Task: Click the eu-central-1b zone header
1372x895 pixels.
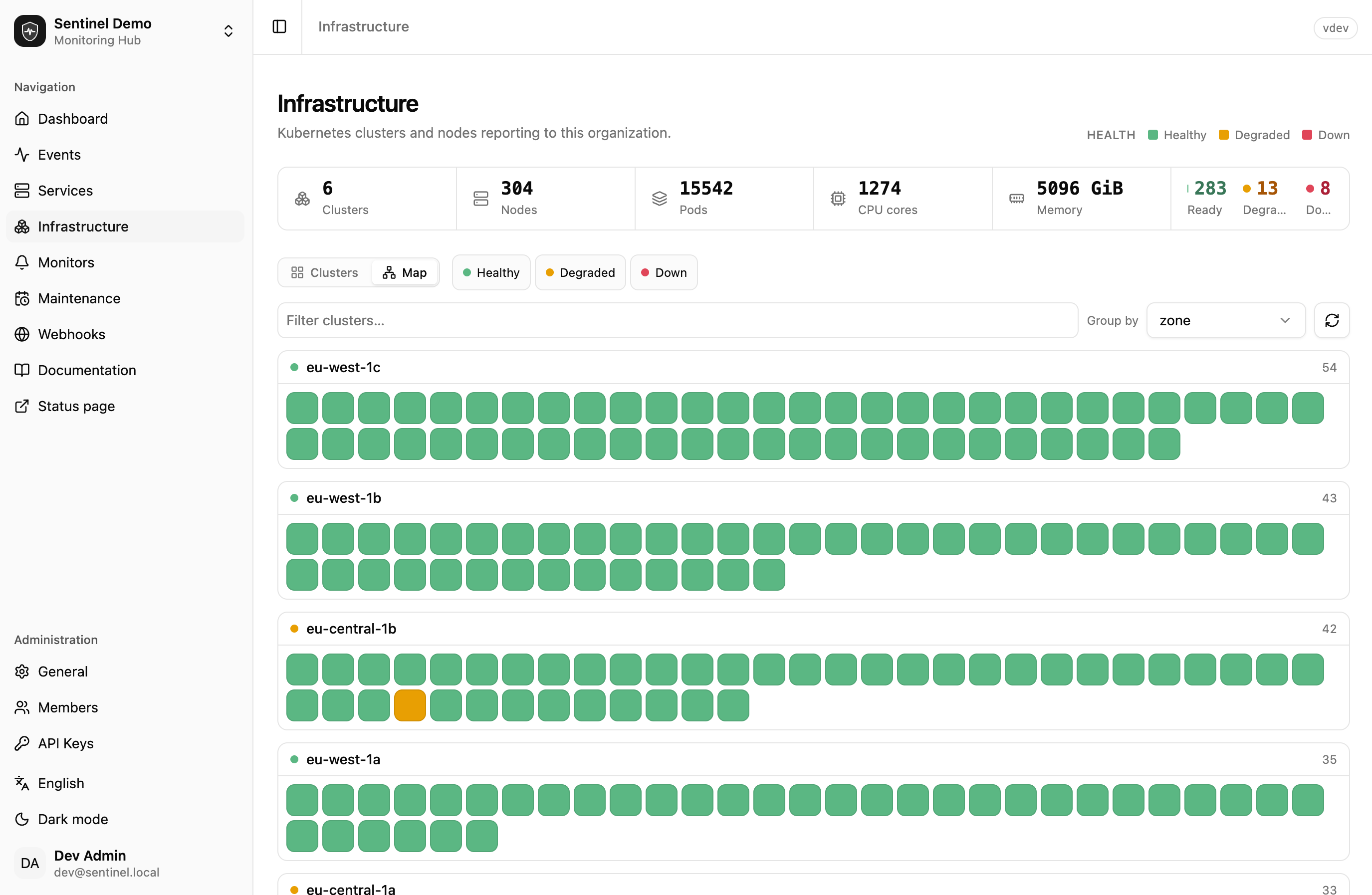Action: coord(813,629)
